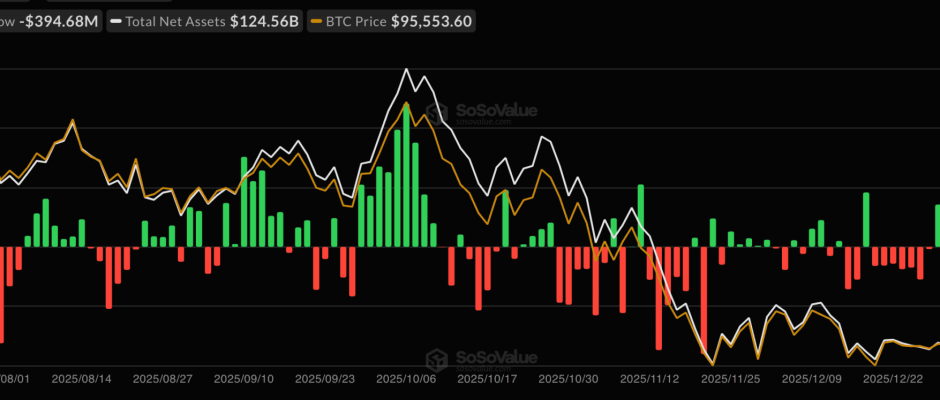Select the 2025/12/22 date label
The height and width of the screenshot is (400, 940).
[x=894, y=380]
